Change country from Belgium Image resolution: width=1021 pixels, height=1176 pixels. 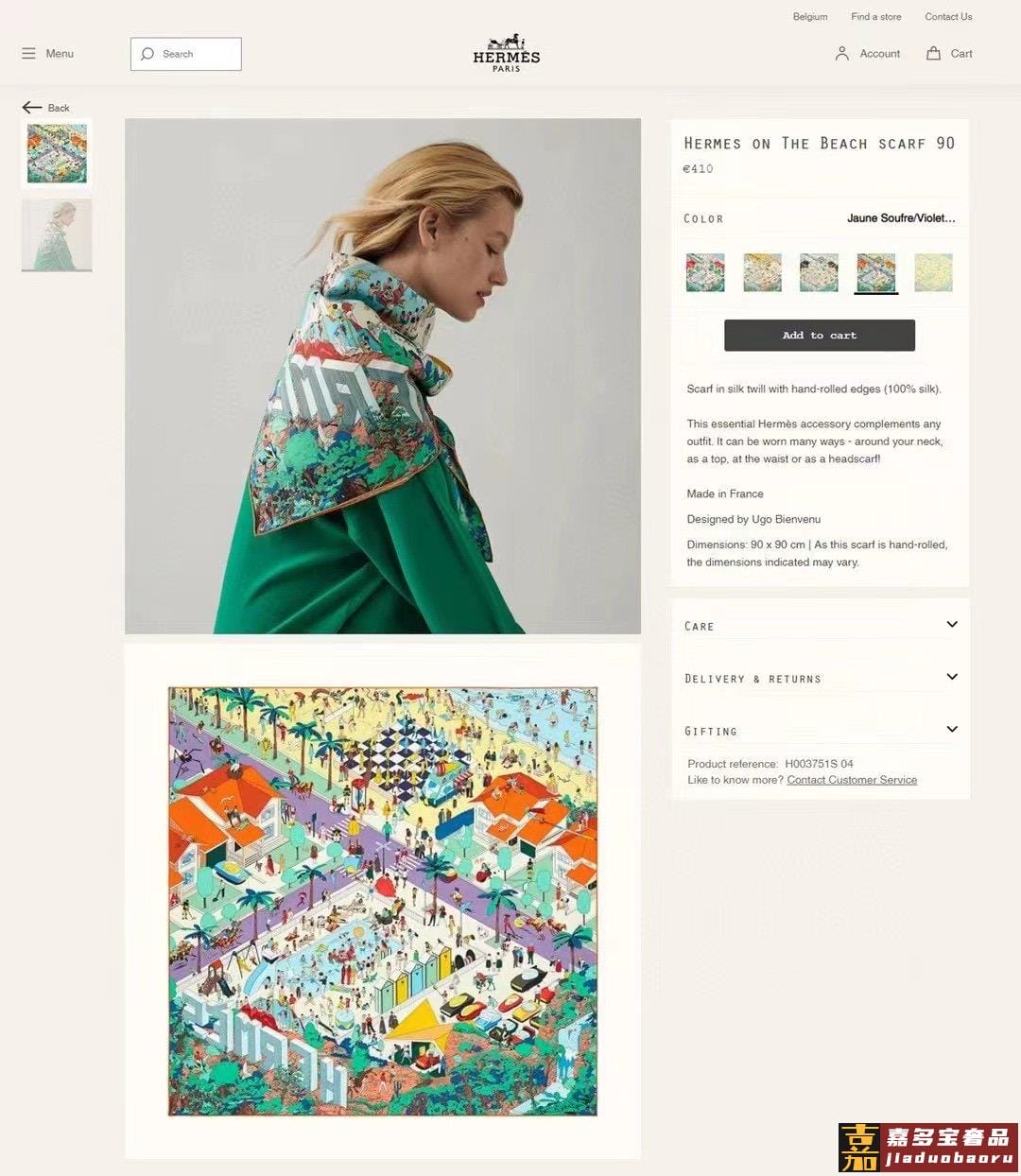810,17
